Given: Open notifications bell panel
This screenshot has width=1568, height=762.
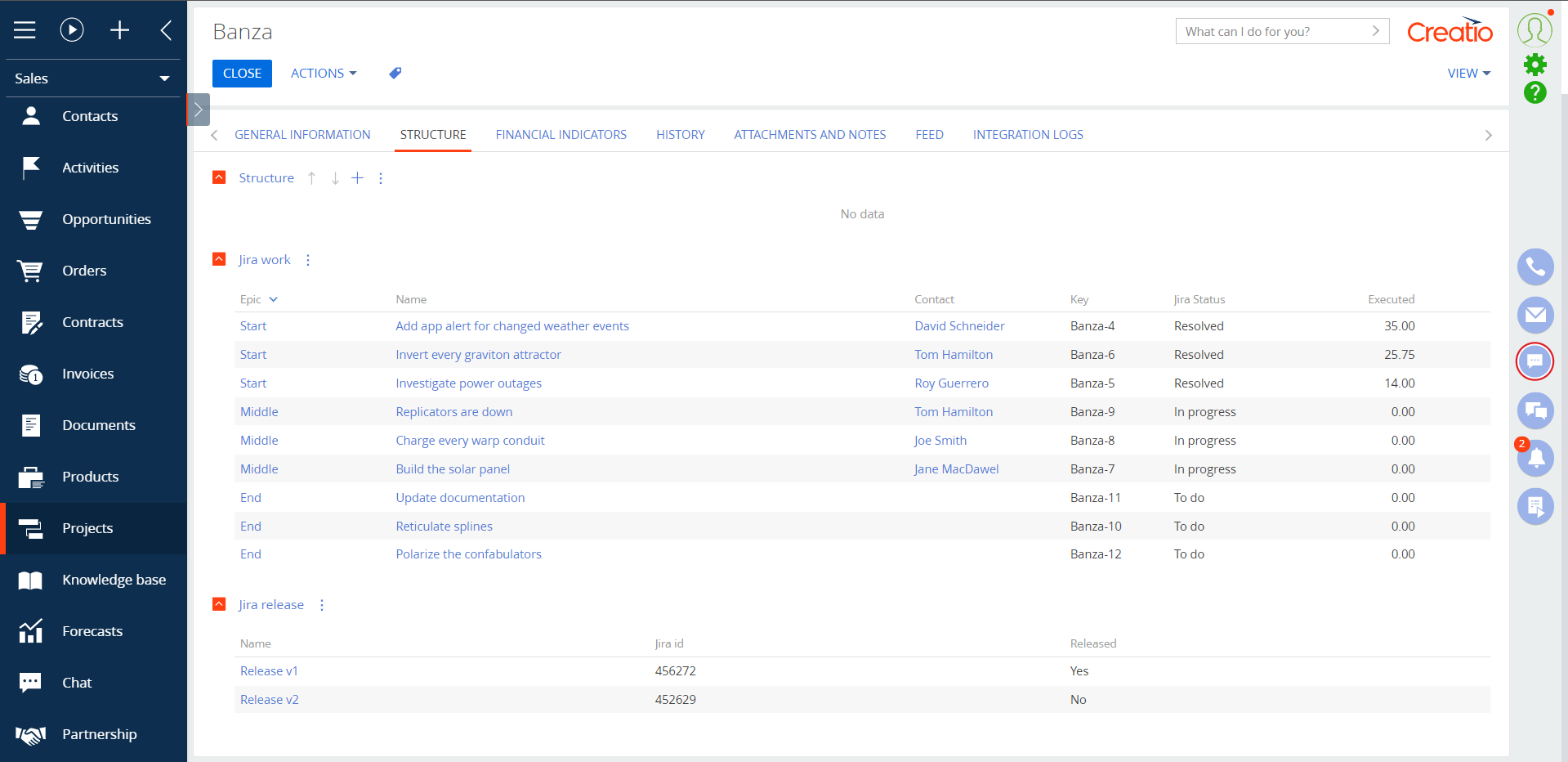Looking at the screenshot, I should tap(1535, 458).
